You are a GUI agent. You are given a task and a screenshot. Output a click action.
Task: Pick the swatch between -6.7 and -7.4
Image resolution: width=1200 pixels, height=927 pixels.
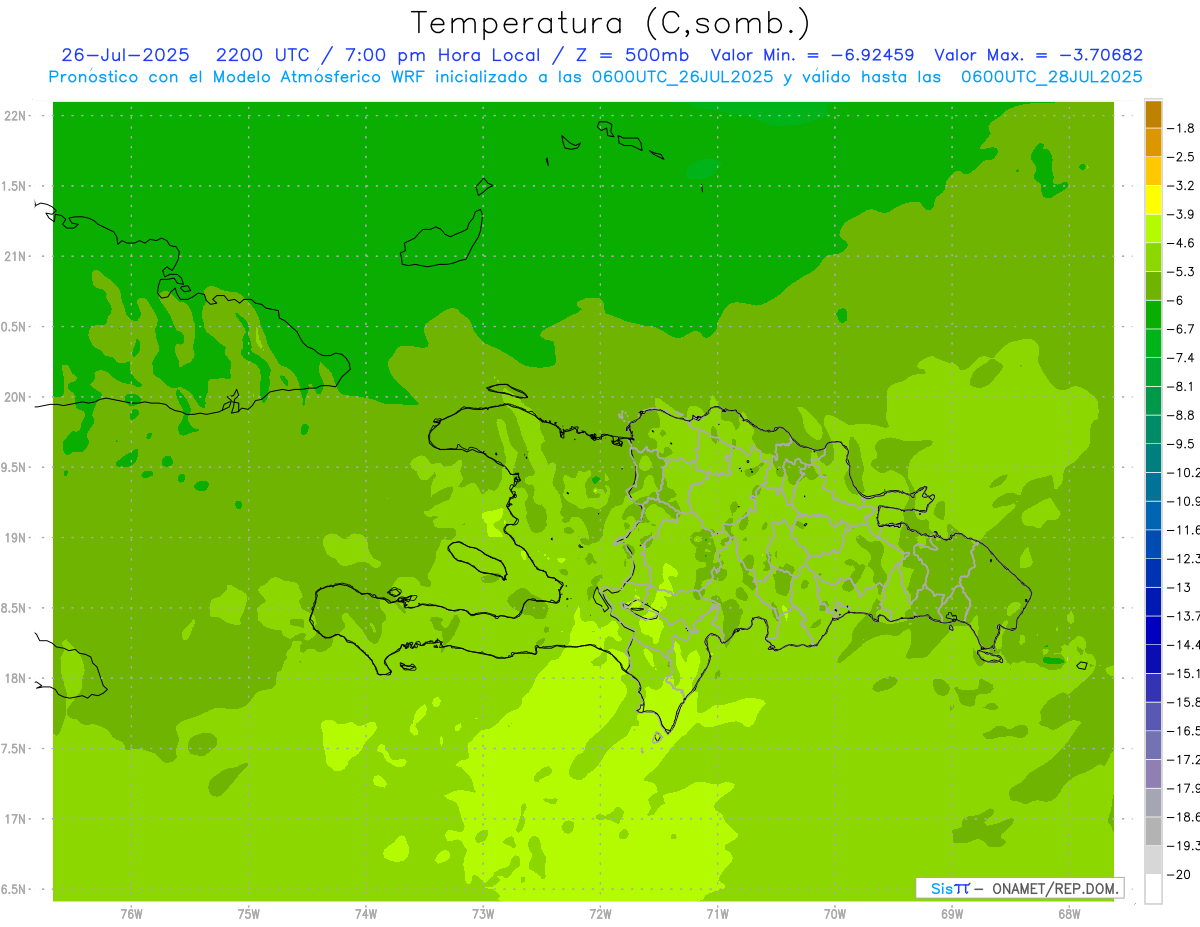click(x=1153, y=343)
